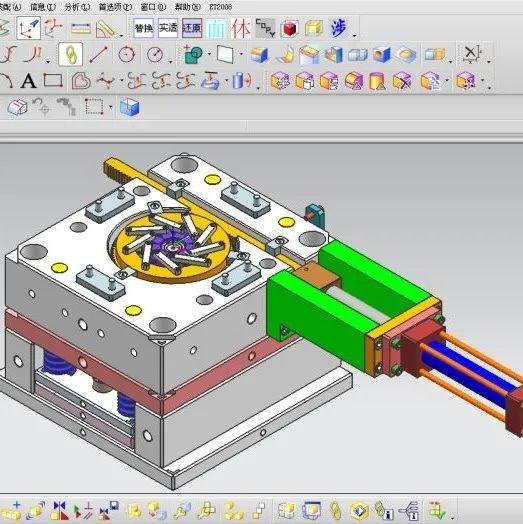Open the 分析 menu
Image resolution: width=523 pixels, height=524 pixels.
pyautogui.click(x=77, y=7)
